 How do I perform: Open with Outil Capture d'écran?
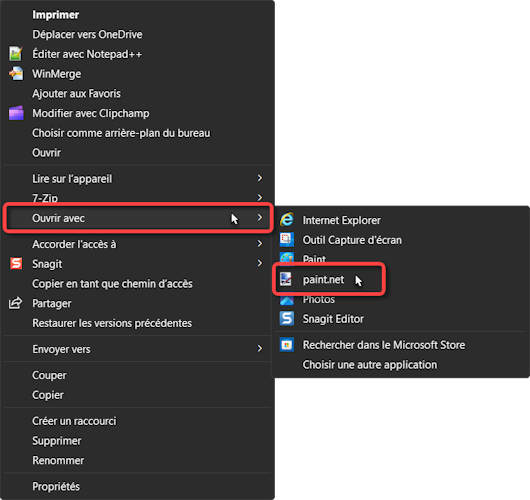click(x=401, y=240)
